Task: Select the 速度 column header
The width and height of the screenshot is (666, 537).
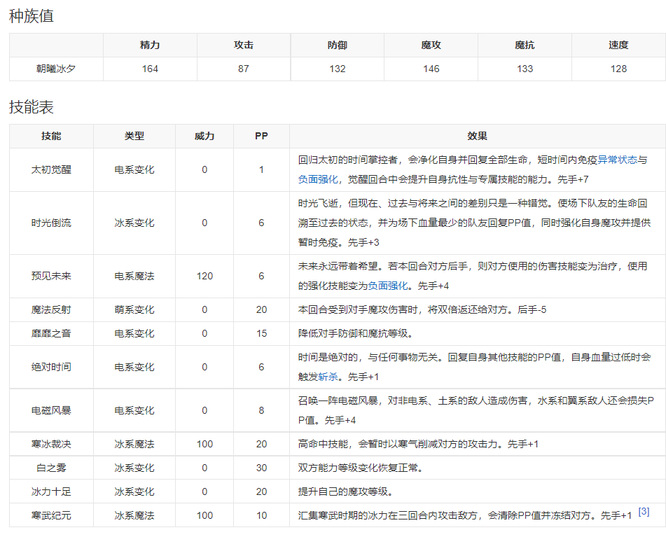Action: (x=618, y=45)
